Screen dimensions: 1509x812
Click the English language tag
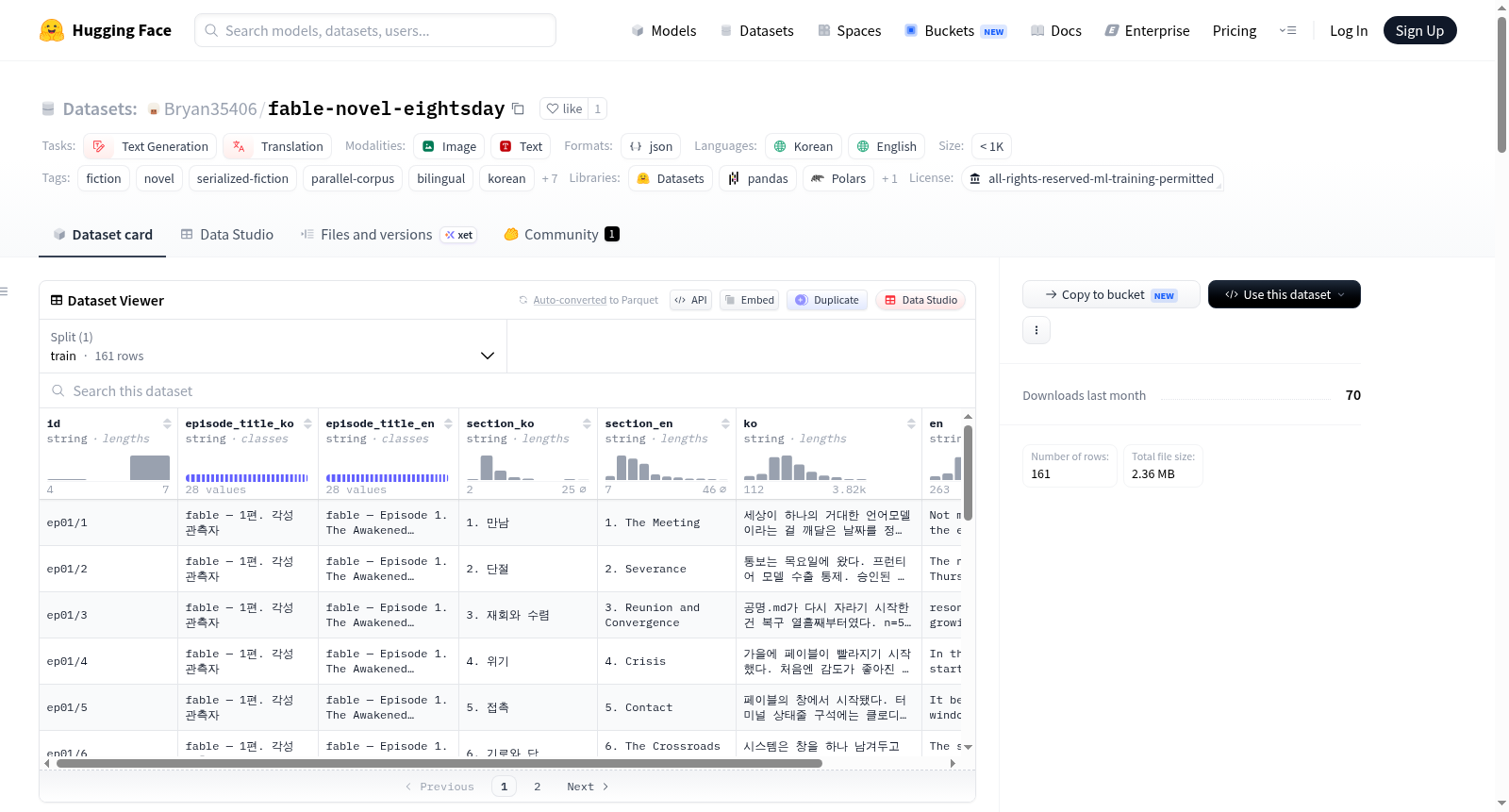tap(887, 146)
